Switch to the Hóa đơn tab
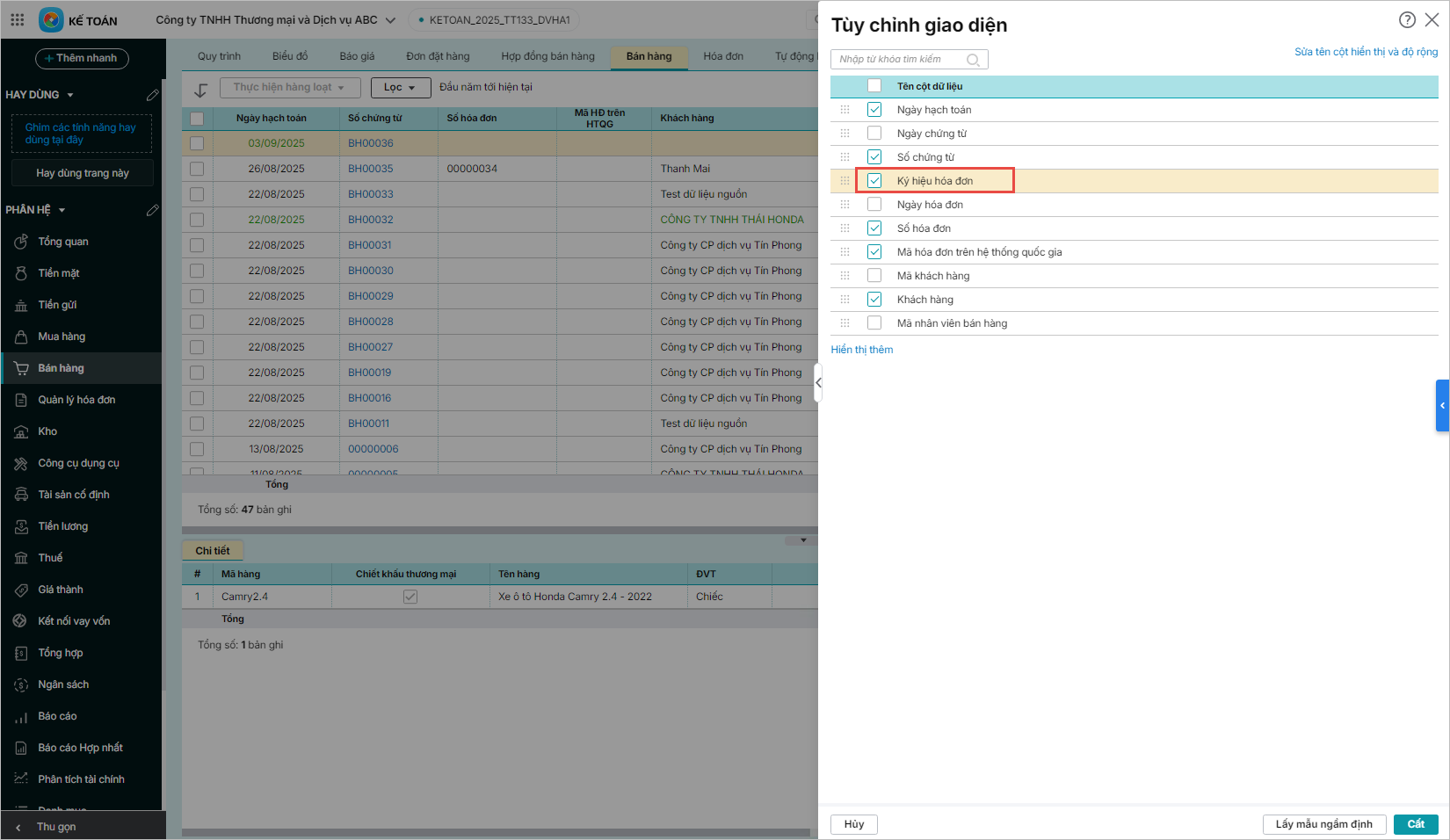The image size is (1450, 840). 722,56
